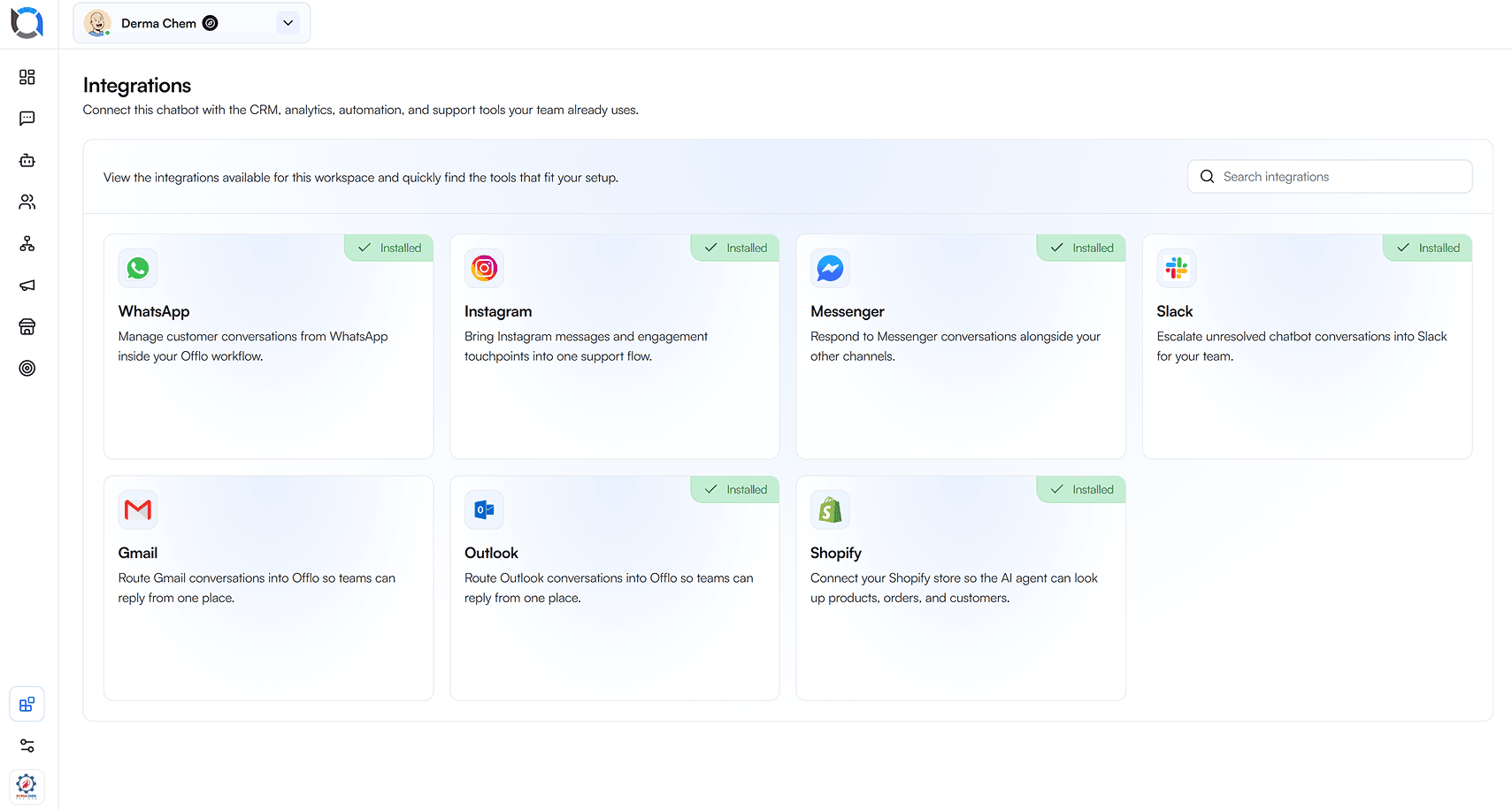Click the Outlook app icon
The height and width of the screenshot is (810, 1512).
tap(484, 509)
